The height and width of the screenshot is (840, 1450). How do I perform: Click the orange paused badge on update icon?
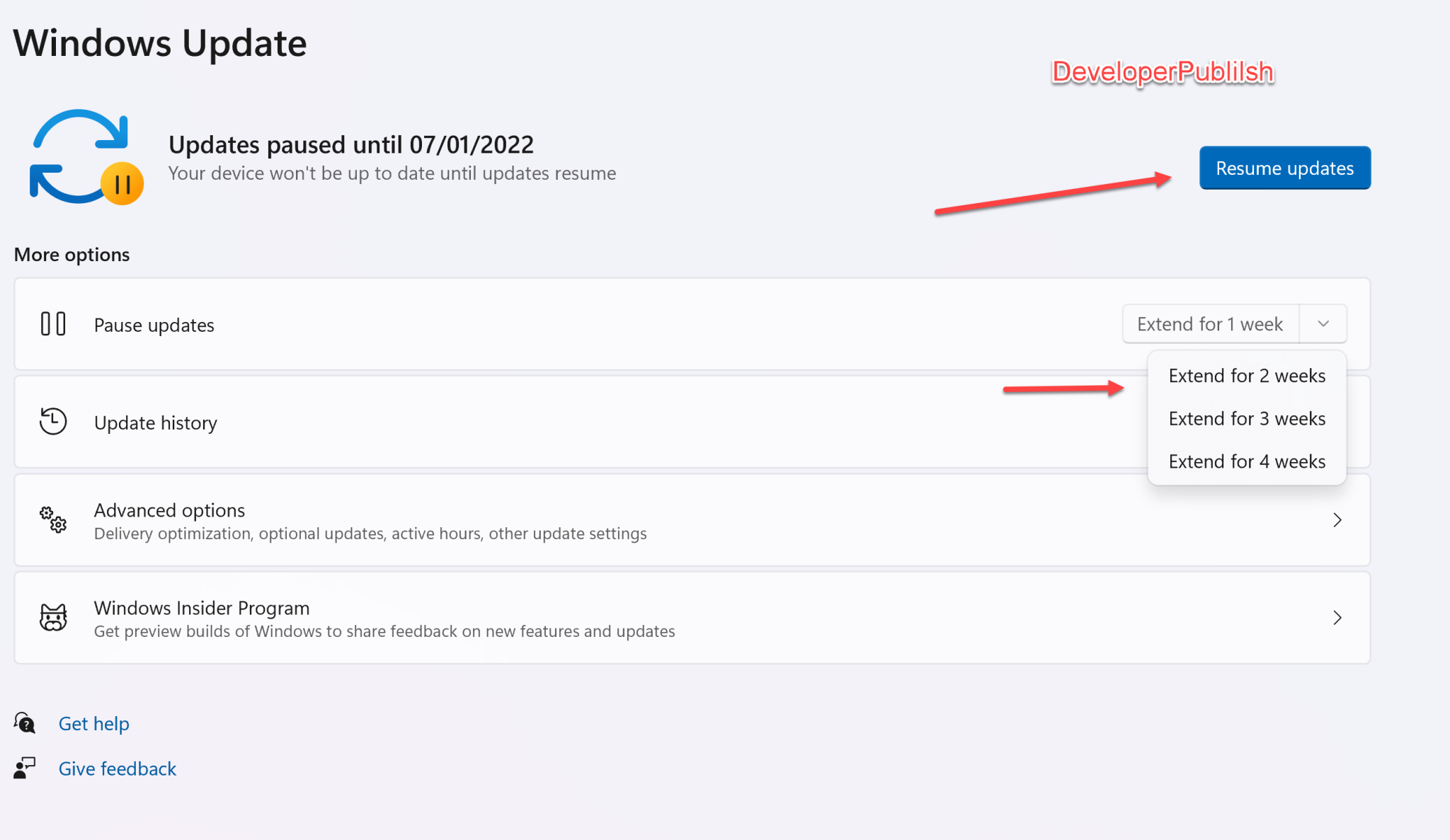click(122, 184)
